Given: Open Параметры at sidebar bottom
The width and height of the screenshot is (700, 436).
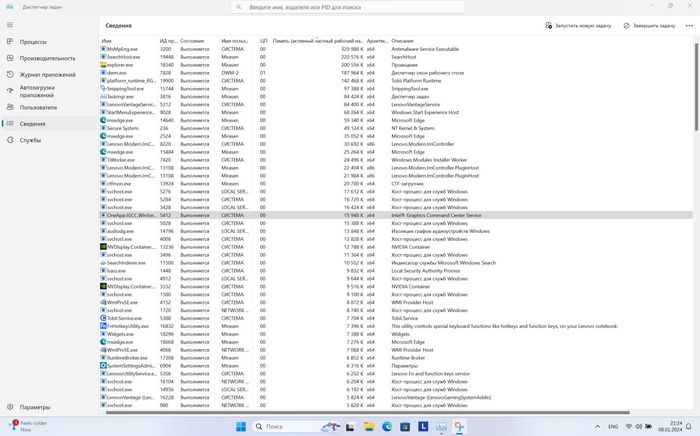Looking at the screenshot, I should (x=49, y=407).
